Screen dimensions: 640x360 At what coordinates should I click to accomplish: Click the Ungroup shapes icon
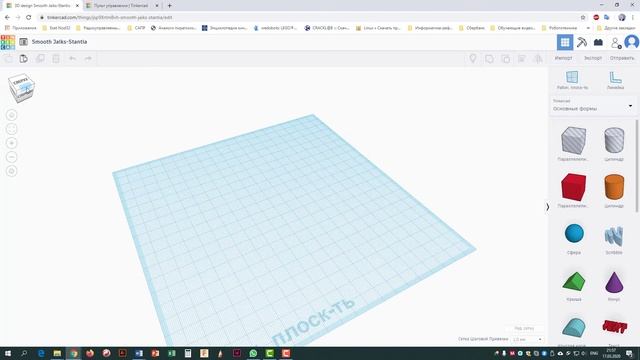coord(506,59)
